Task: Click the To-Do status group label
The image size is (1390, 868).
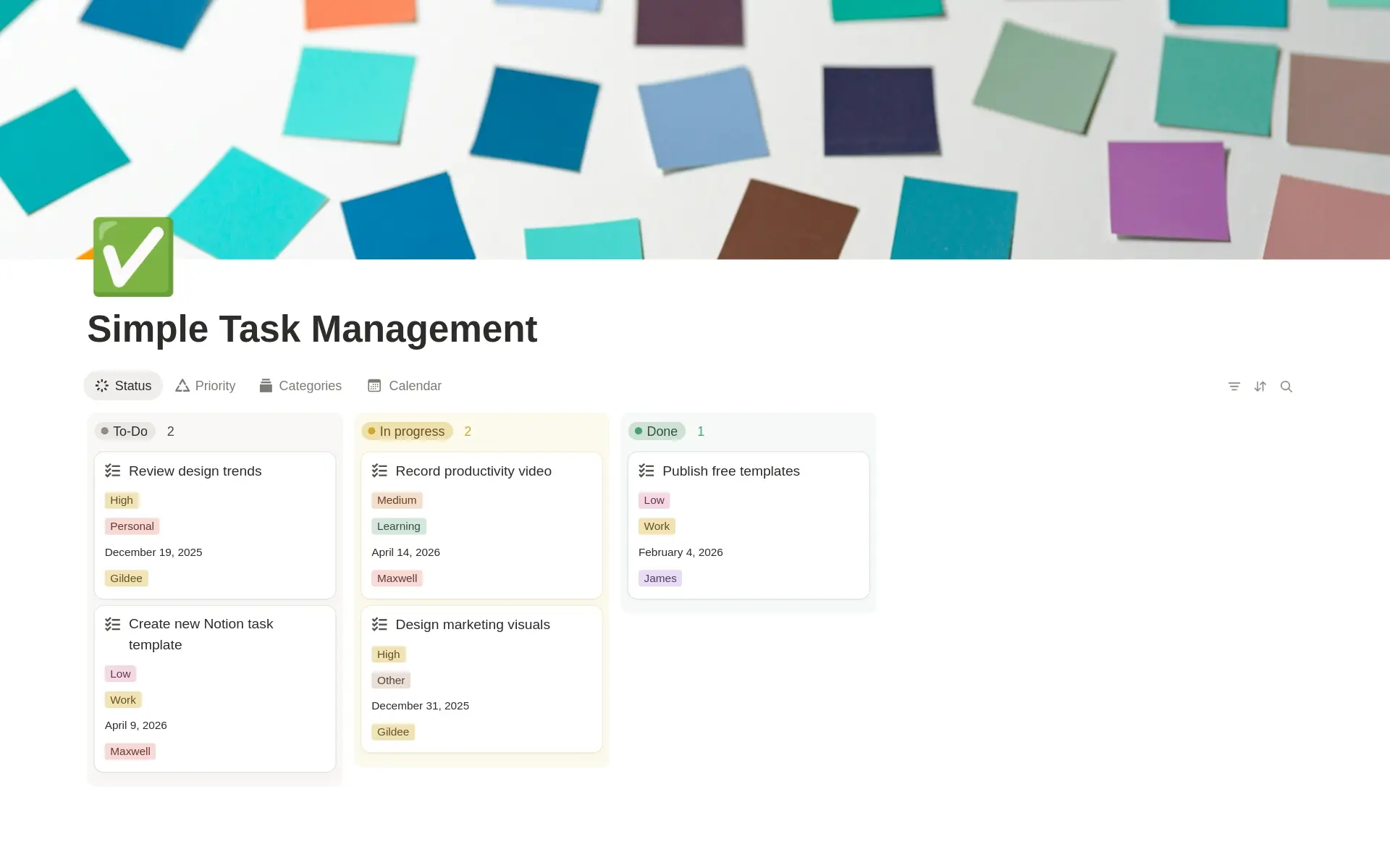Action: point(125,431)
